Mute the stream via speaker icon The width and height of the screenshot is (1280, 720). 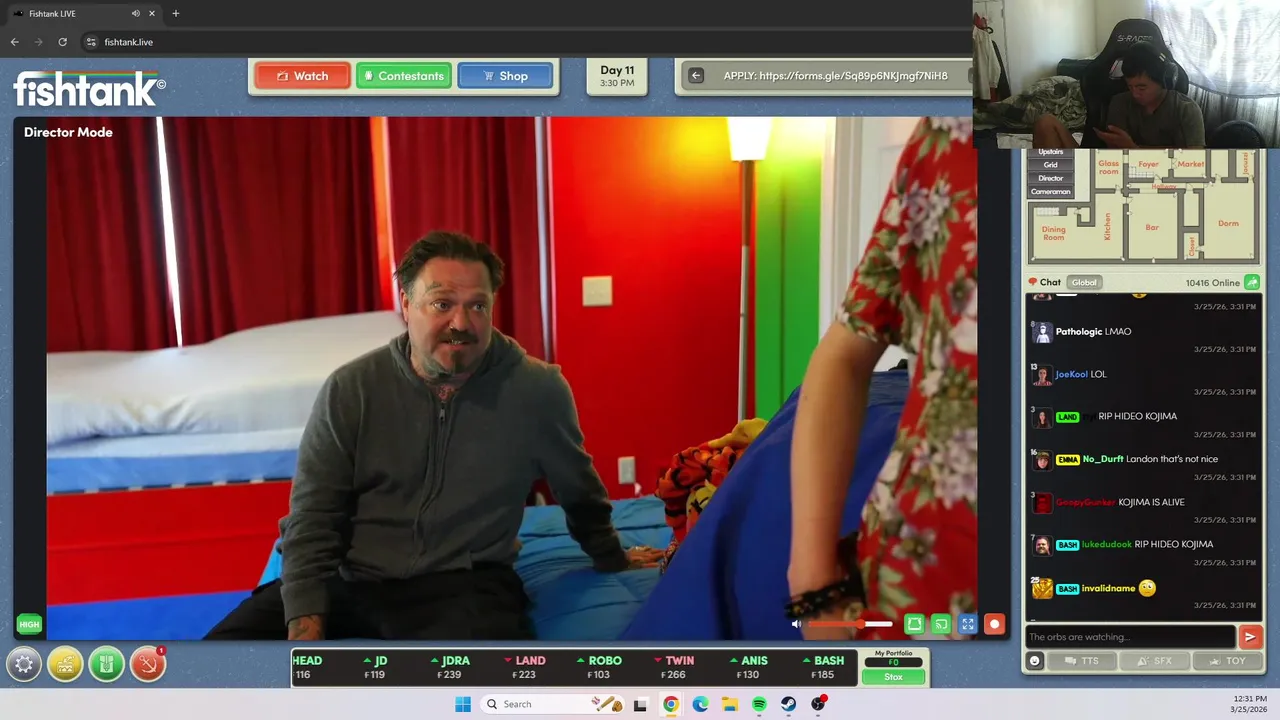click(796, 624)
